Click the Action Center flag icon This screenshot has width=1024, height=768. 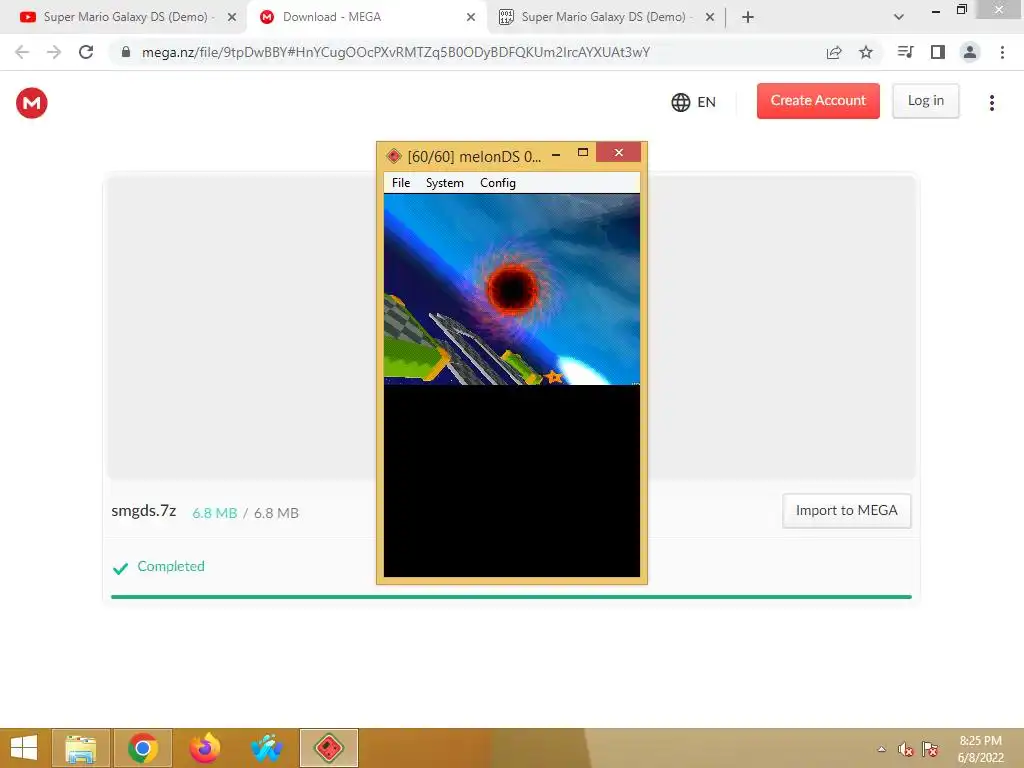[930, 749]
